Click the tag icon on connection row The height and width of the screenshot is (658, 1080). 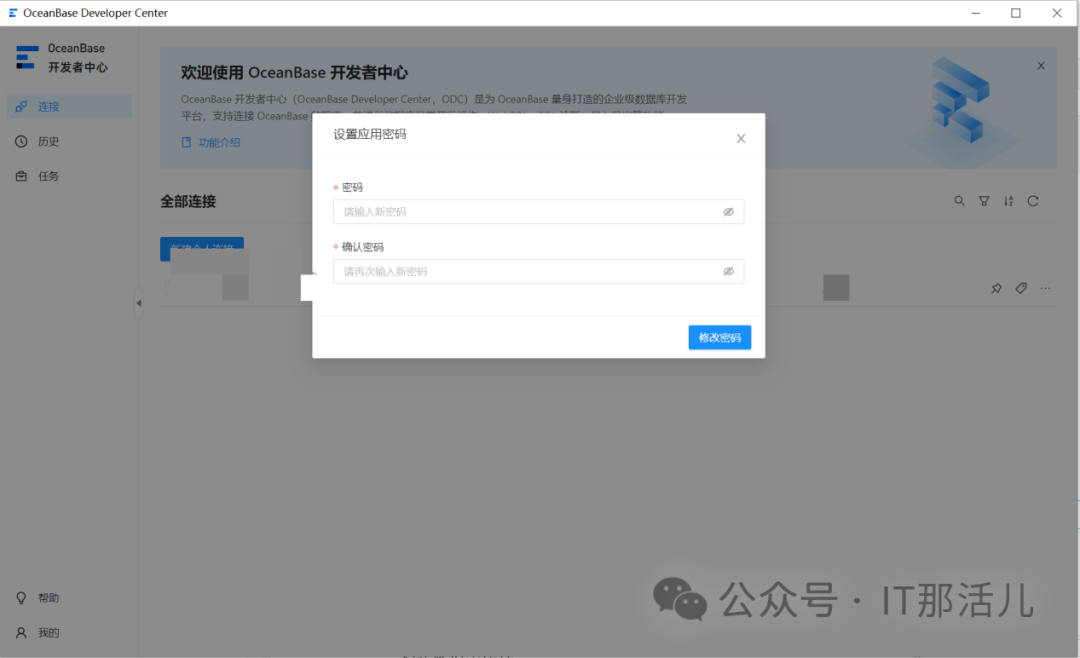[x=1021, y=289]
